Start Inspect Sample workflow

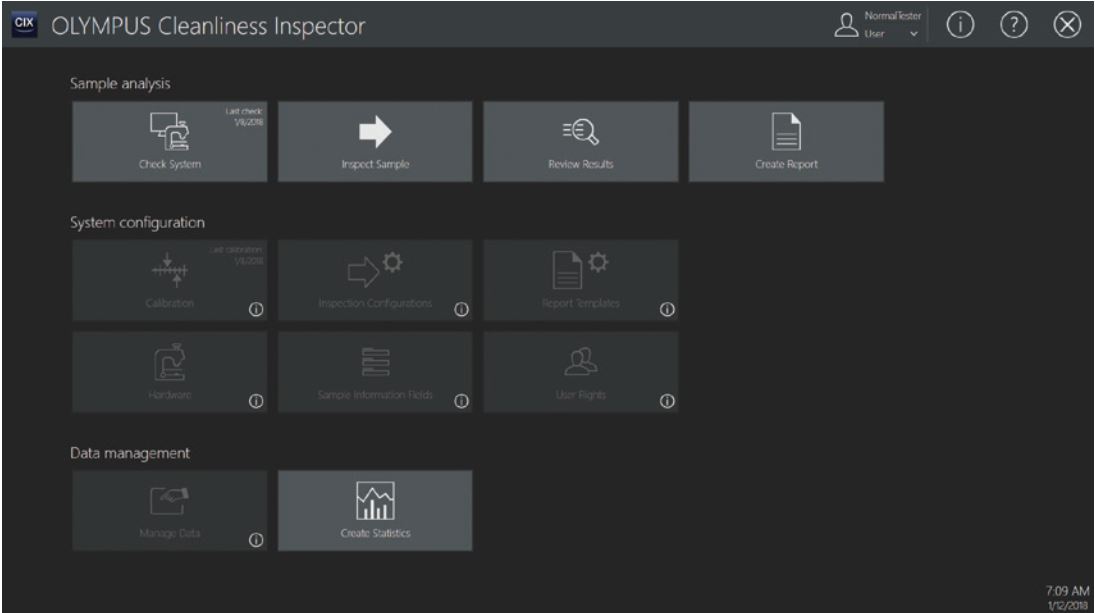tap(375, 142)
